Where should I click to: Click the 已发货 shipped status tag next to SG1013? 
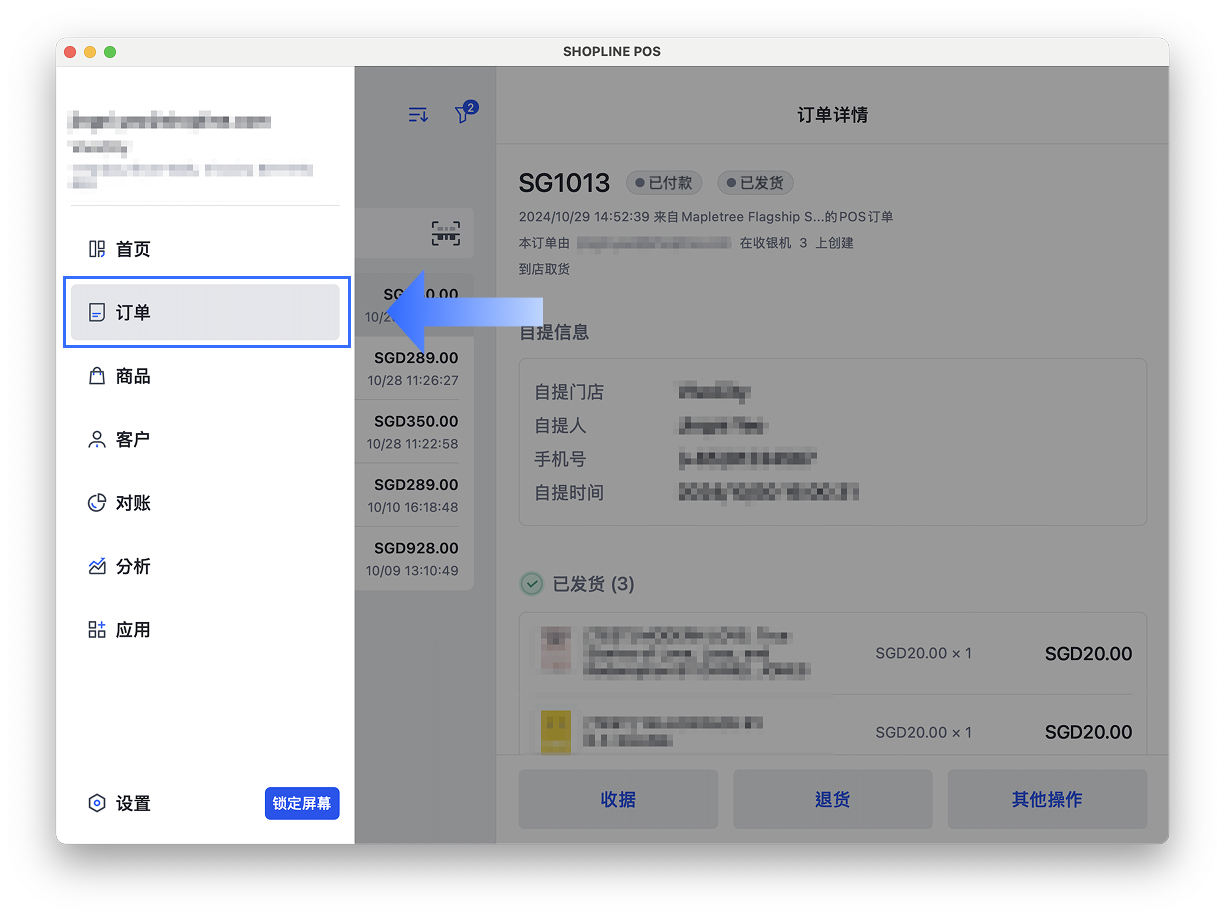point(755,183)
